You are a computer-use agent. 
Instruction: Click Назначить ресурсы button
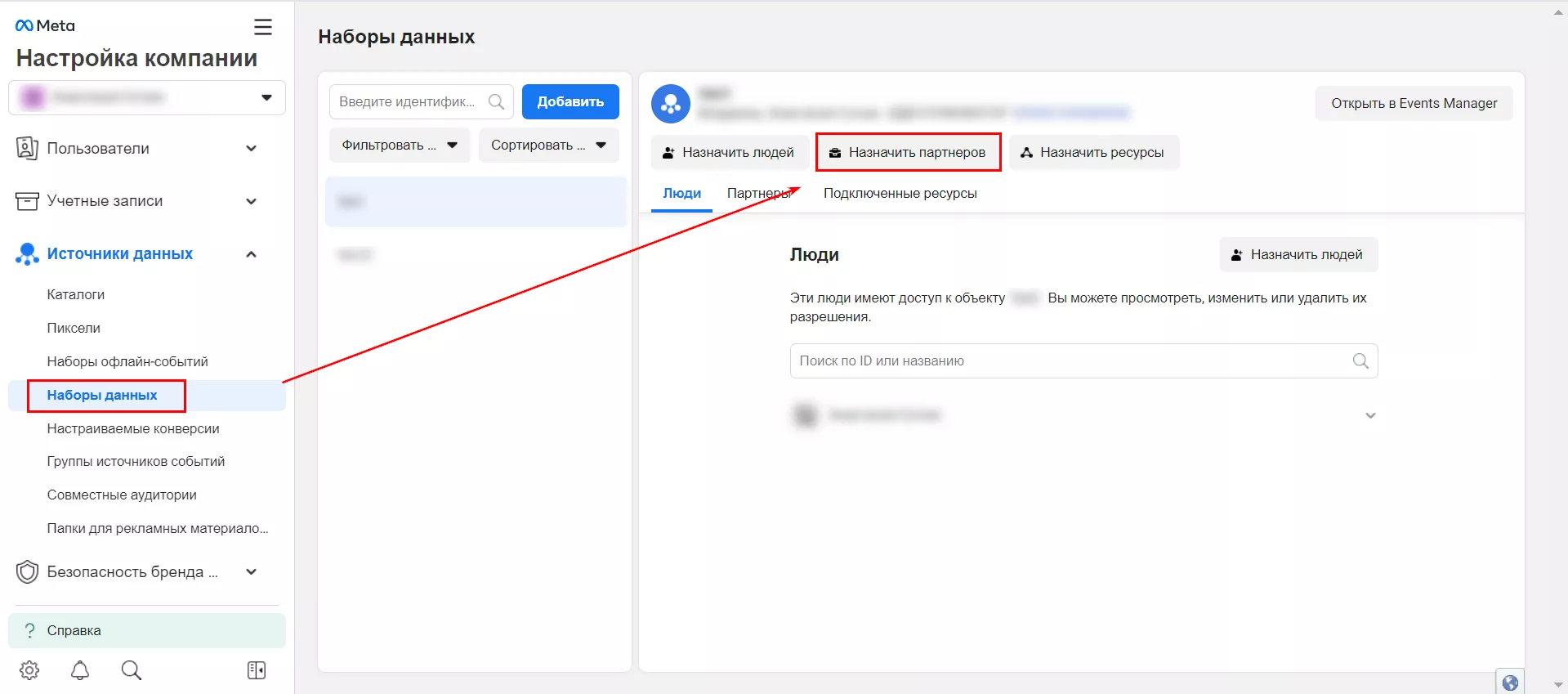tap(1094, 152)
